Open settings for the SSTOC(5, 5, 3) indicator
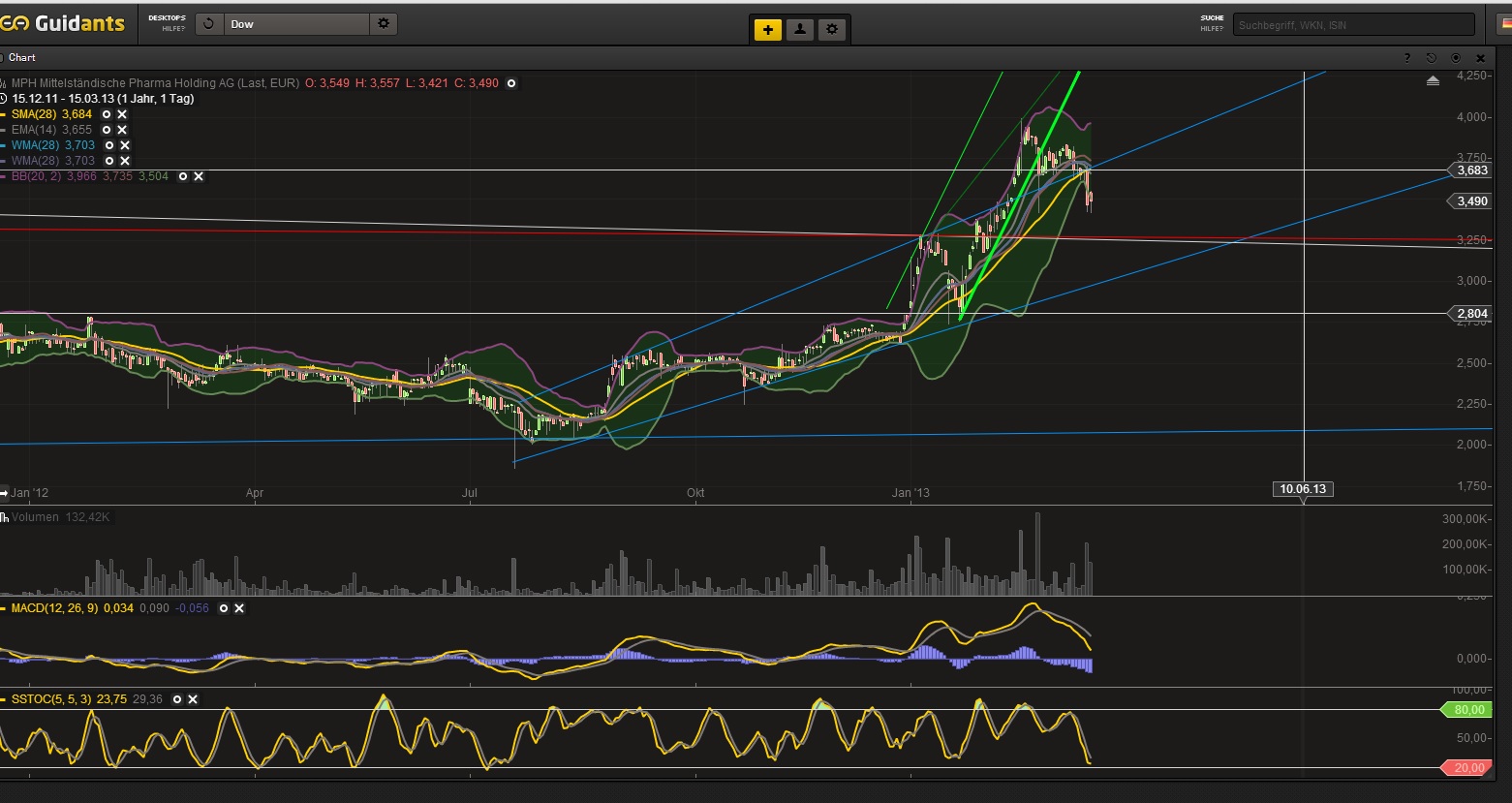Image resolution: width=1512 pixels, height=803 pixels. [177, 699]
